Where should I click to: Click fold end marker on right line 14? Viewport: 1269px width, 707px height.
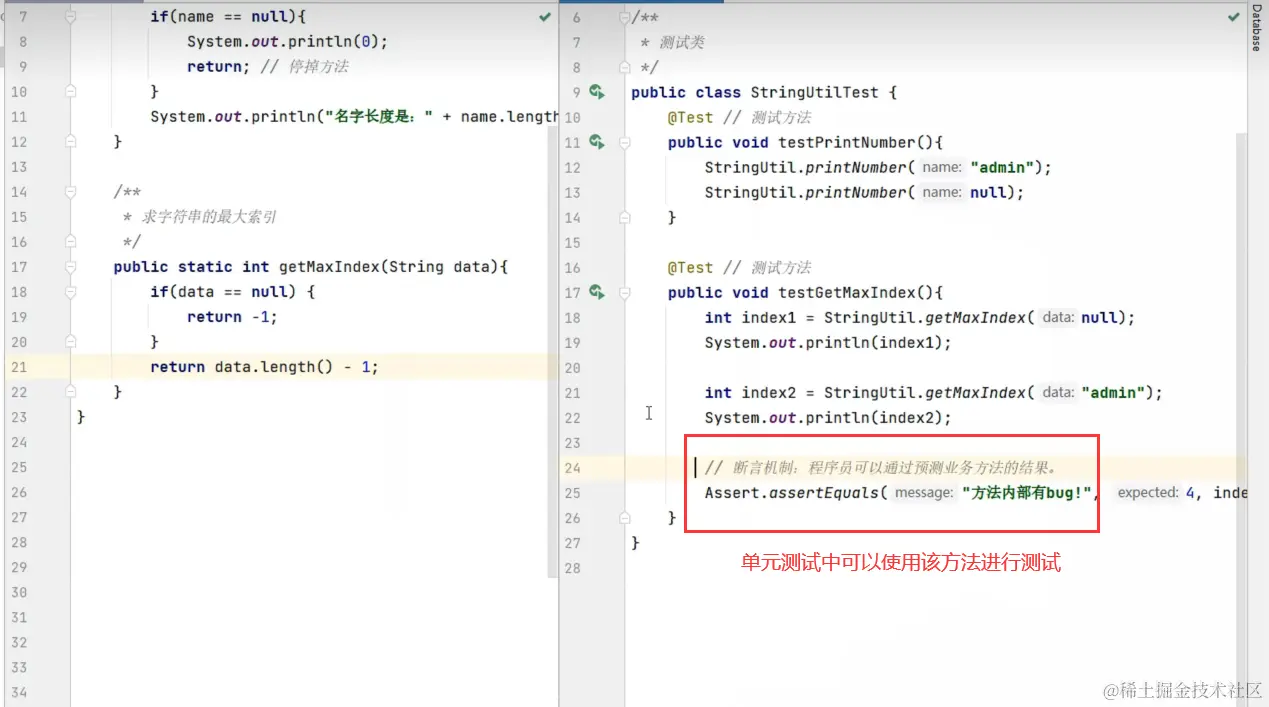pyautogui.click(x=625, y=217)
